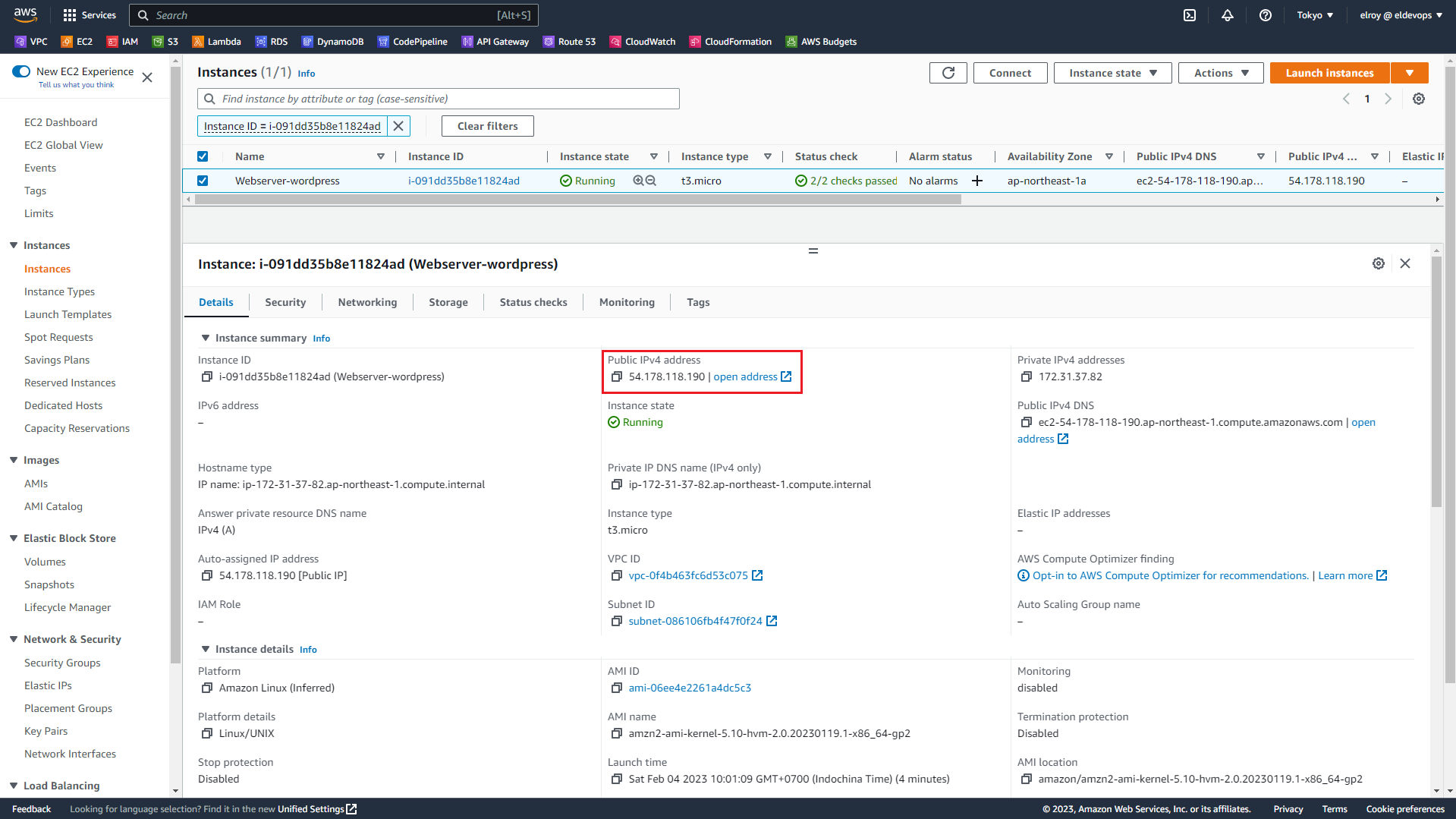Toggle the select-all instances checkbox
This screenshot has height=819, width=1456.
click(x=203, y=156)
